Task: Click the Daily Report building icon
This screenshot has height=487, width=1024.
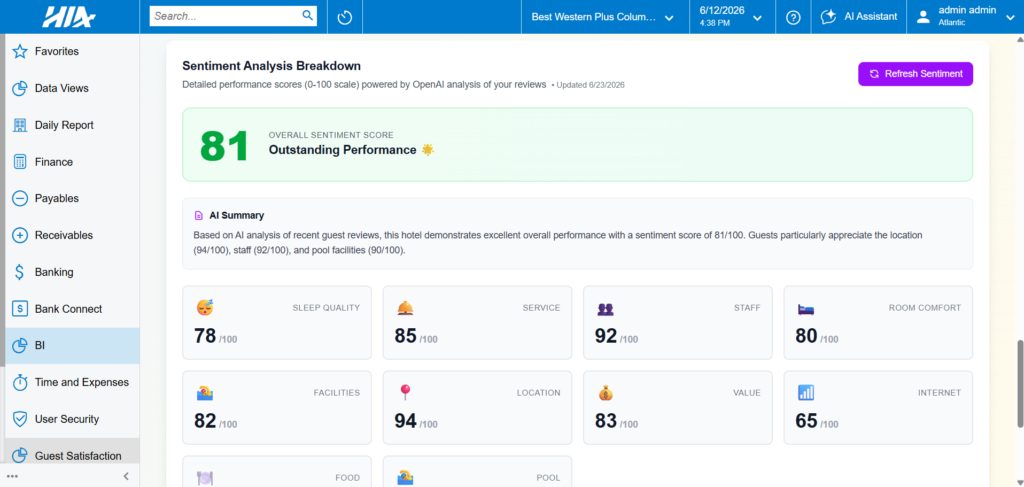Action: (x=20, y=125)
